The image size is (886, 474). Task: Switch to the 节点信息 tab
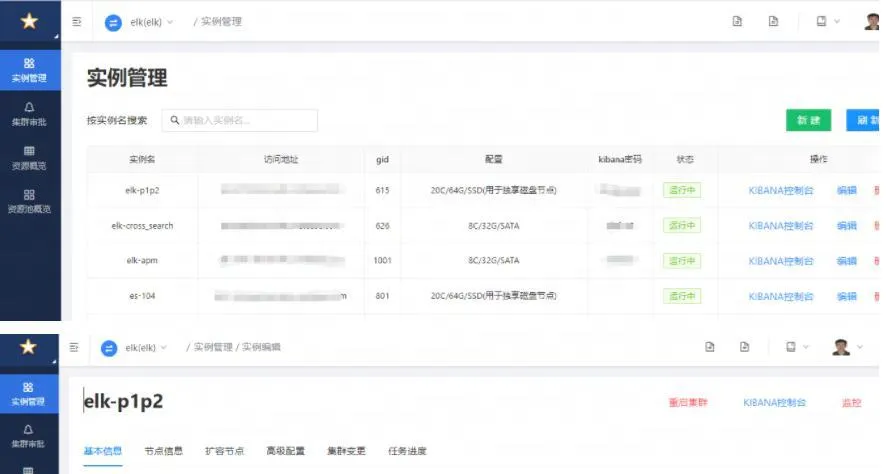point(163,451)
